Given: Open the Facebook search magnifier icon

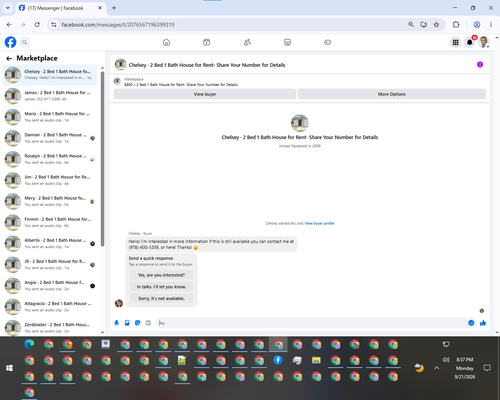Looking at the screenshot, I should (x=24, y=42).
